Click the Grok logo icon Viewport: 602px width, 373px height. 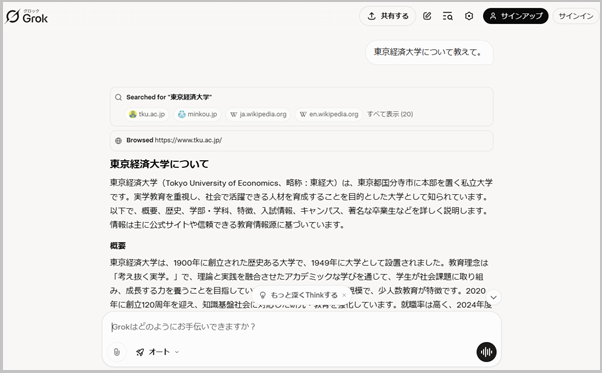coord(13,17)
